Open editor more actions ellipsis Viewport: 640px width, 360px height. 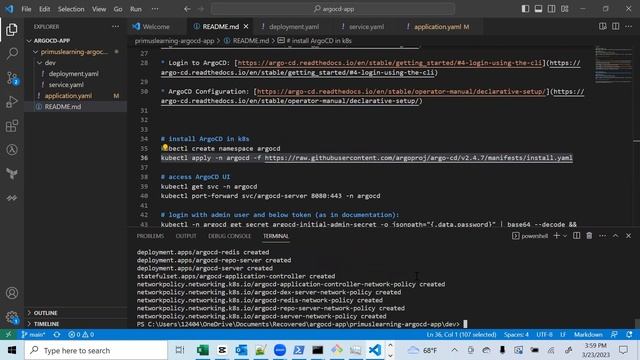pos(629,27)
